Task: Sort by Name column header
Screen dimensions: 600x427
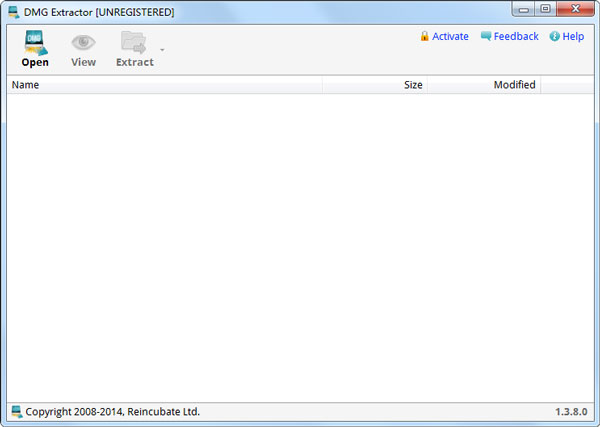Action: click(x=165, y=85)
